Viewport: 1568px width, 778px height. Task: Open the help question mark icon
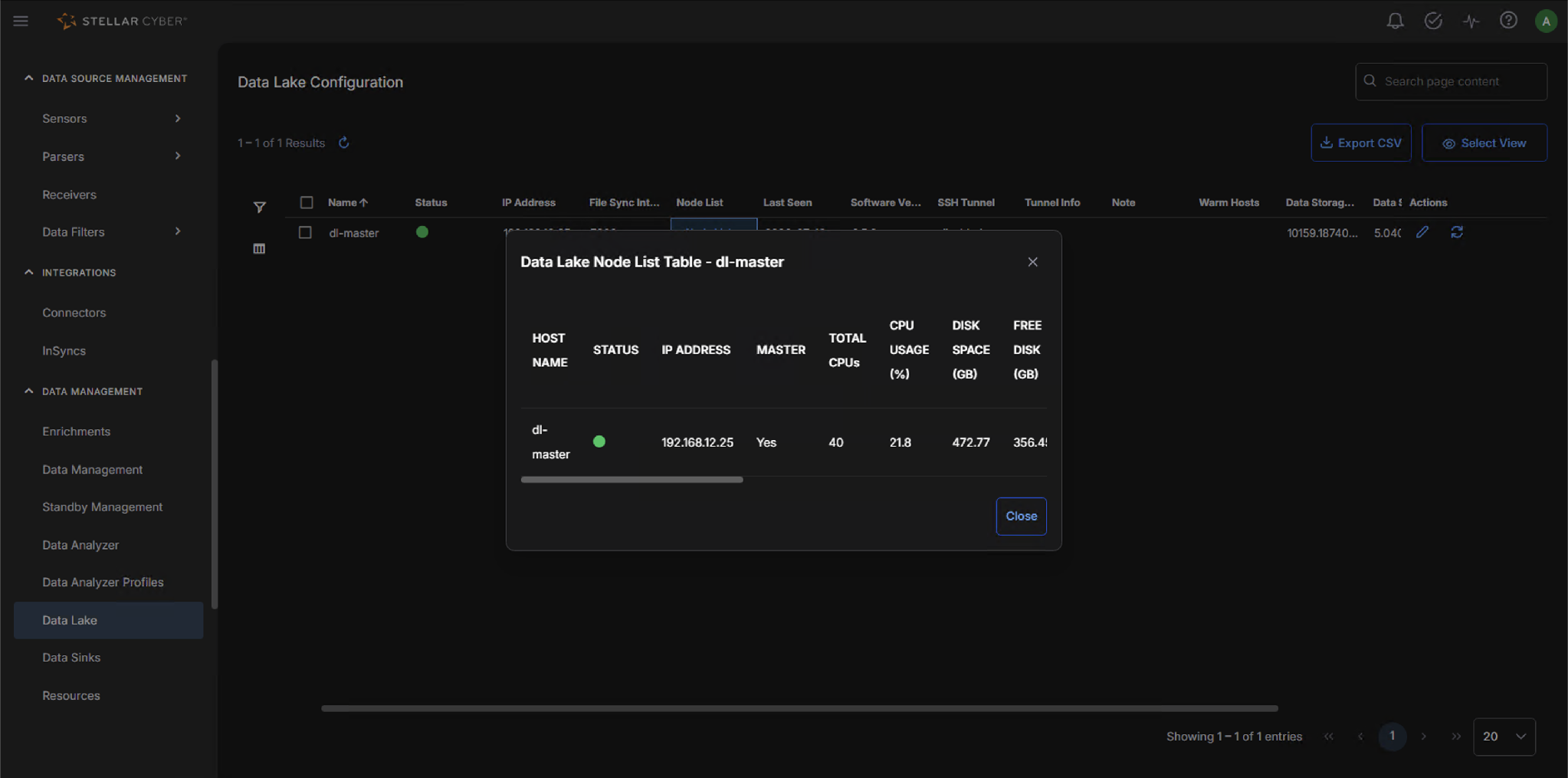pos(1508,21)
